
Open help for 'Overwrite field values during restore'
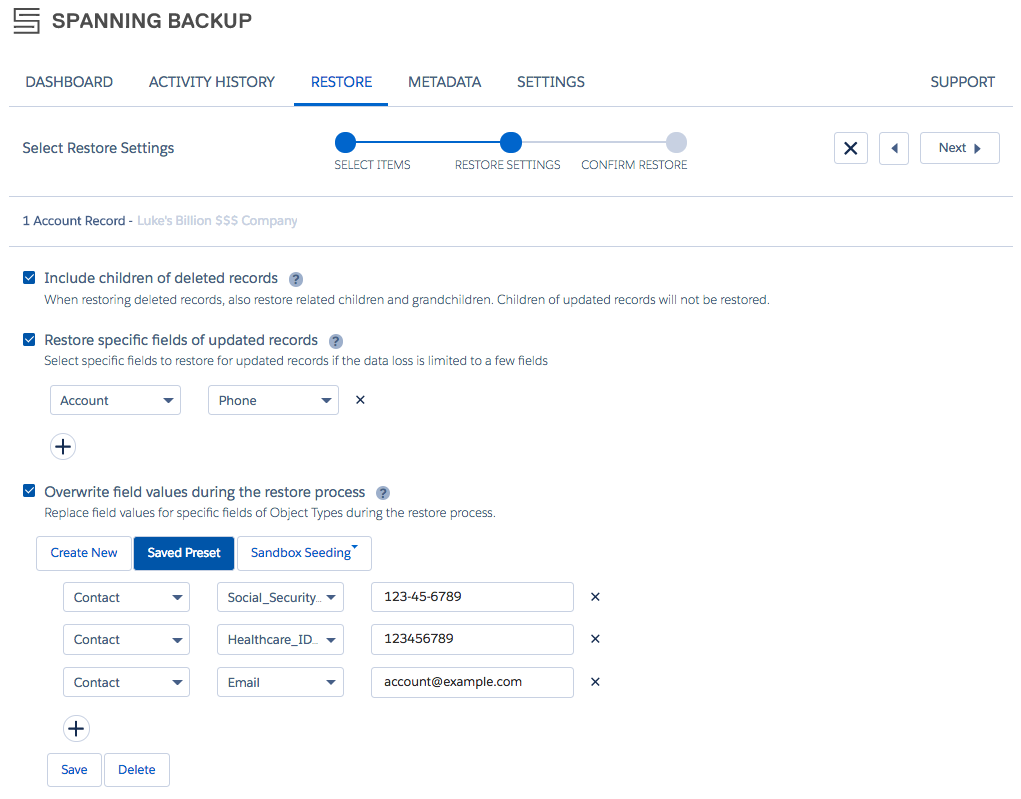(382, 492)
